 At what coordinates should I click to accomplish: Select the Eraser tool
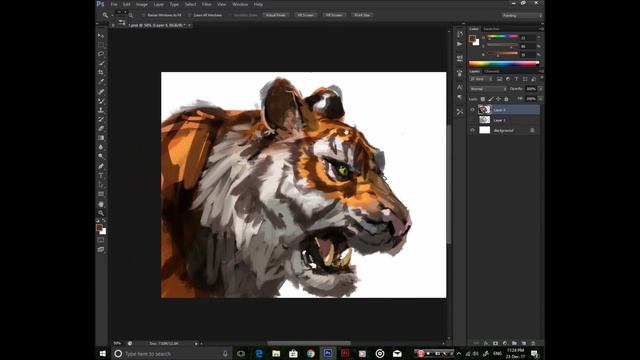(x=101, y=129)
